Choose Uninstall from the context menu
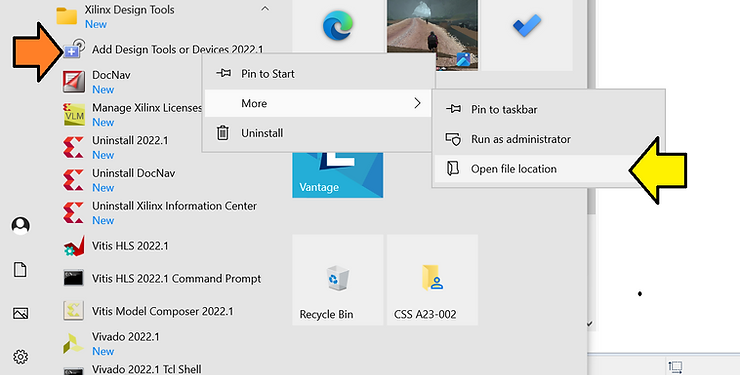 [319, 133]
